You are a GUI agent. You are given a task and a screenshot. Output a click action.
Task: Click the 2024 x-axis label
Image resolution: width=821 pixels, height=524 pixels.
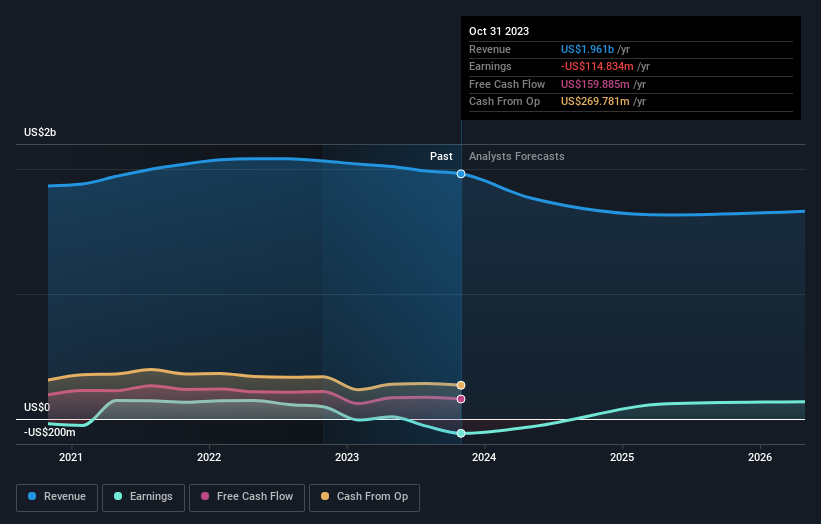[484, 457]
